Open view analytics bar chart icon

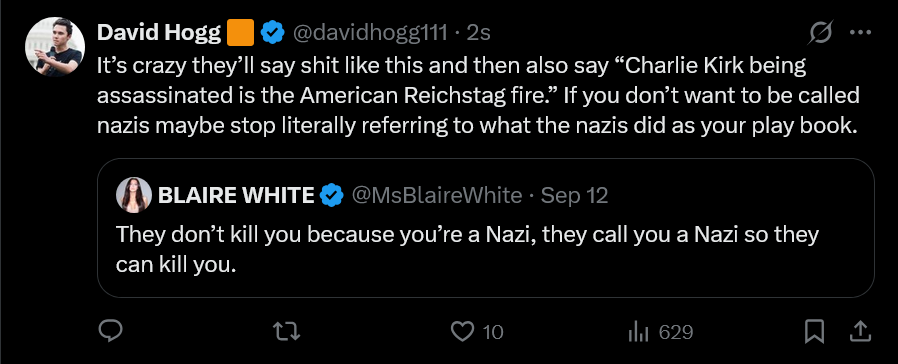click(639, 331)
